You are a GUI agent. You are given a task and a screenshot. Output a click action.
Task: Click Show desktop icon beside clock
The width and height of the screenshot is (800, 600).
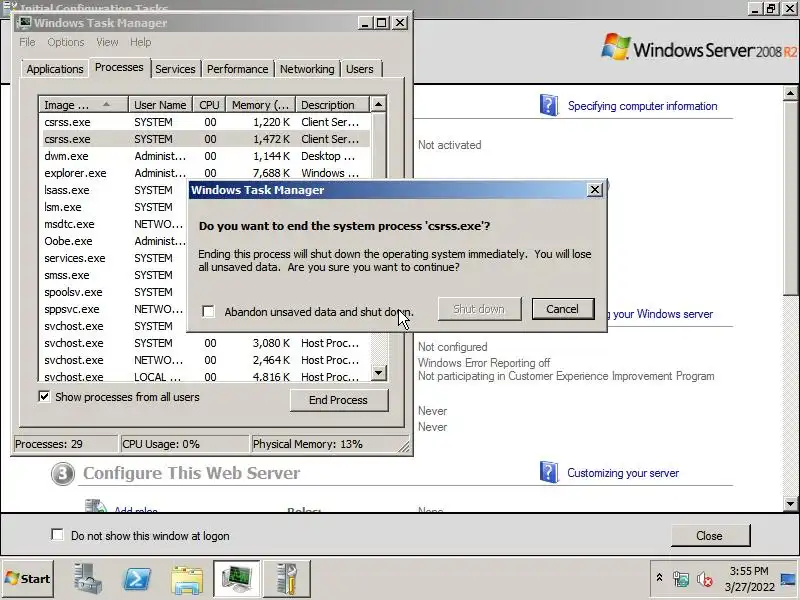[788, 579]
